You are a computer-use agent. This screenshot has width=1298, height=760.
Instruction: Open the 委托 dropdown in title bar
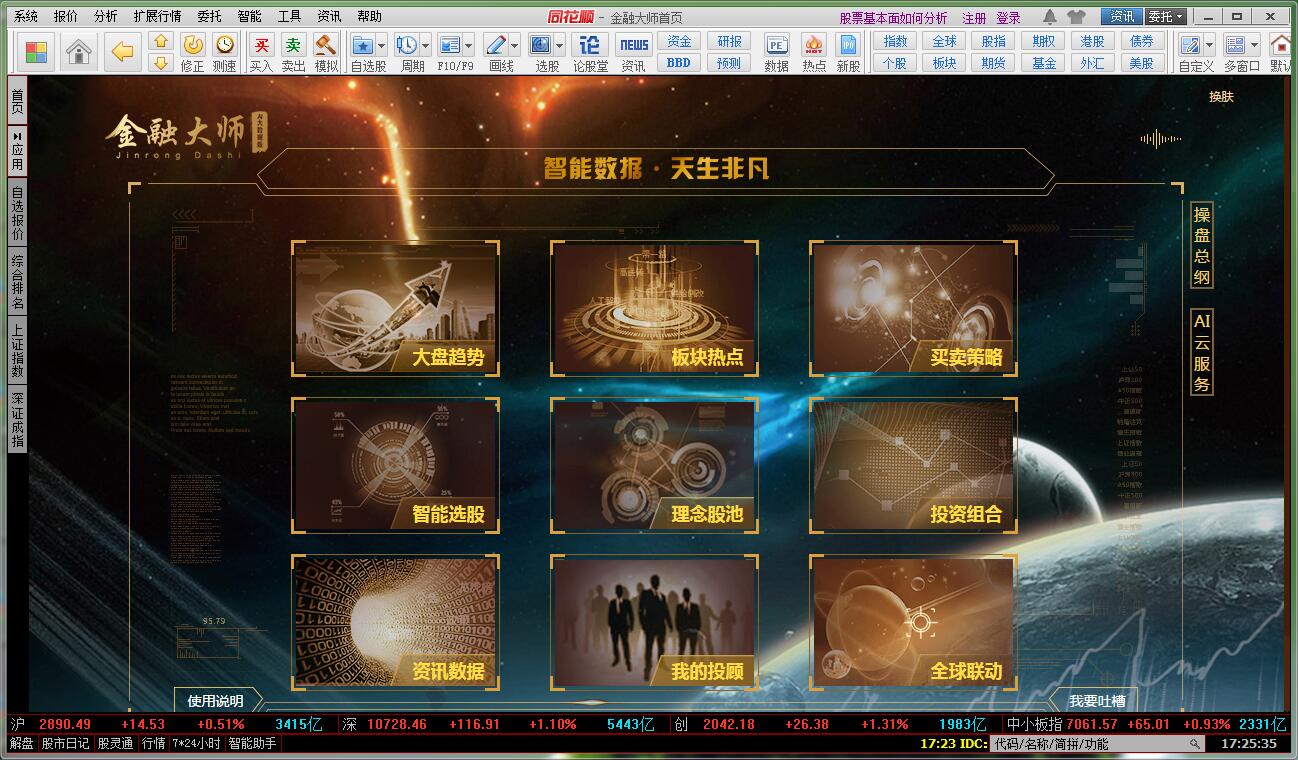1166,17
